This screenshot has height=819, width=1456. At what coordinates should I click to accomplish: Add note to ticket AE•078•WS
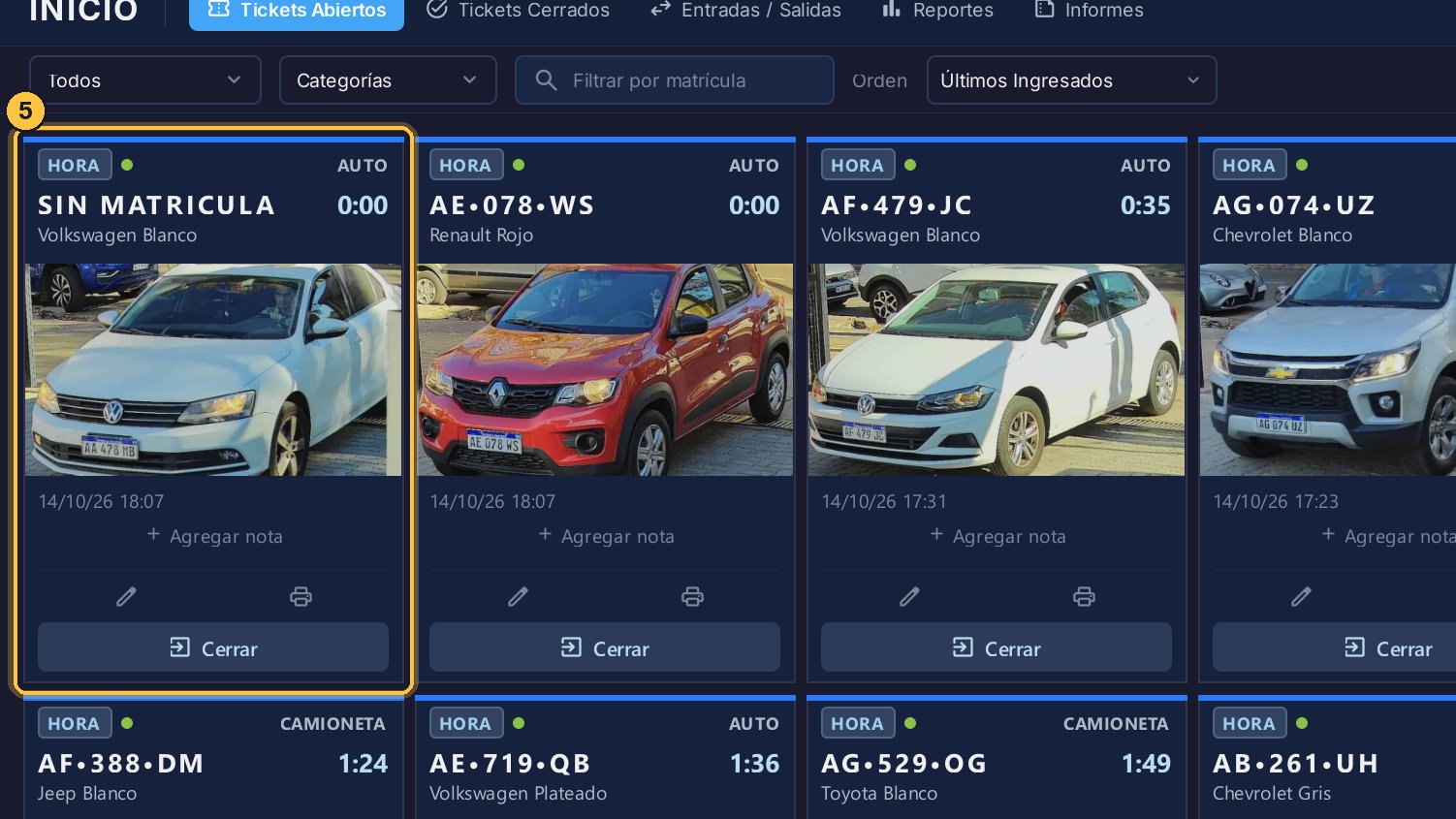tap(606, 536)
